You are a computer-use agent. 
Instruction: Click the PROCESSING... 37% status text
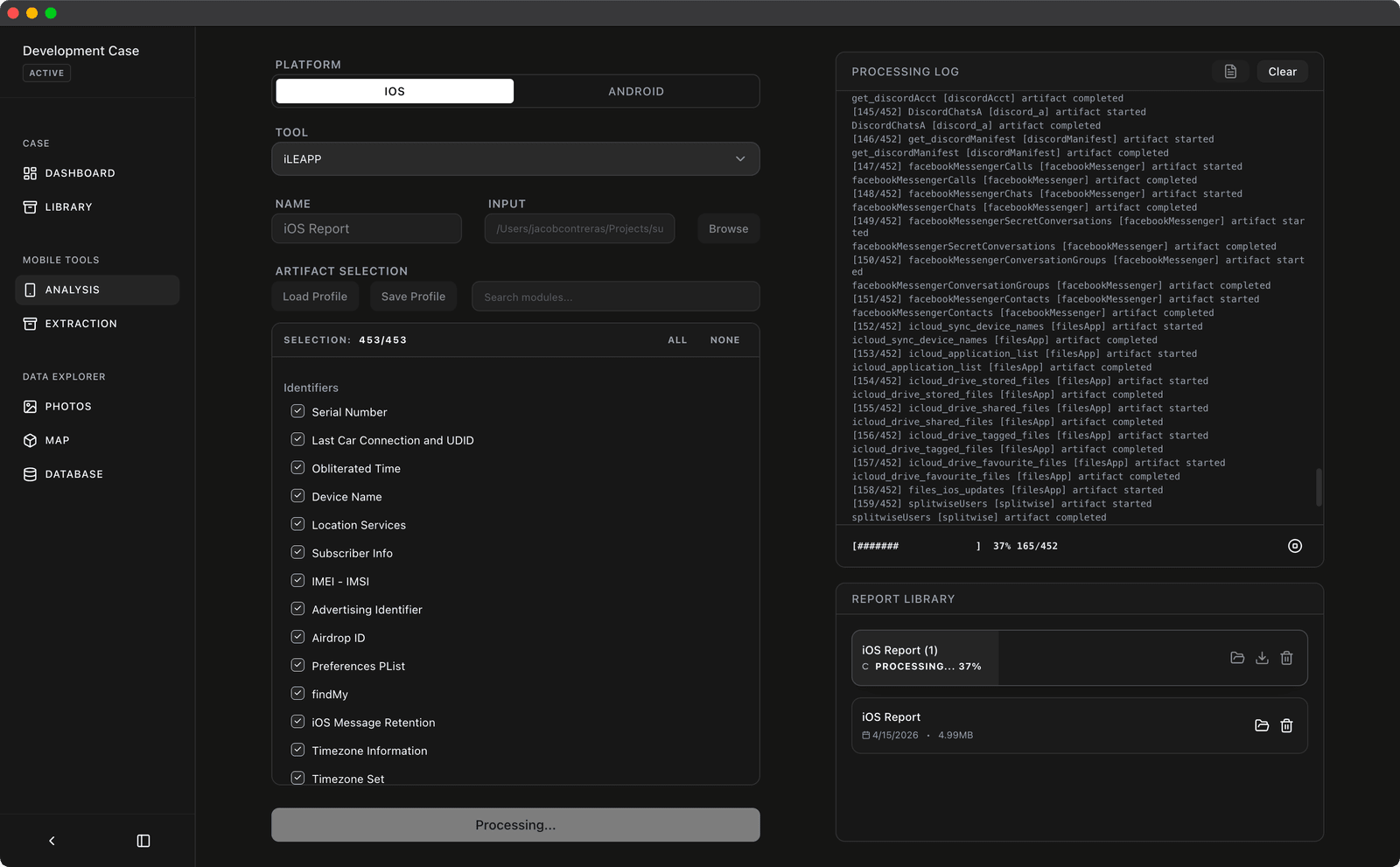click(x=927, y=667)
